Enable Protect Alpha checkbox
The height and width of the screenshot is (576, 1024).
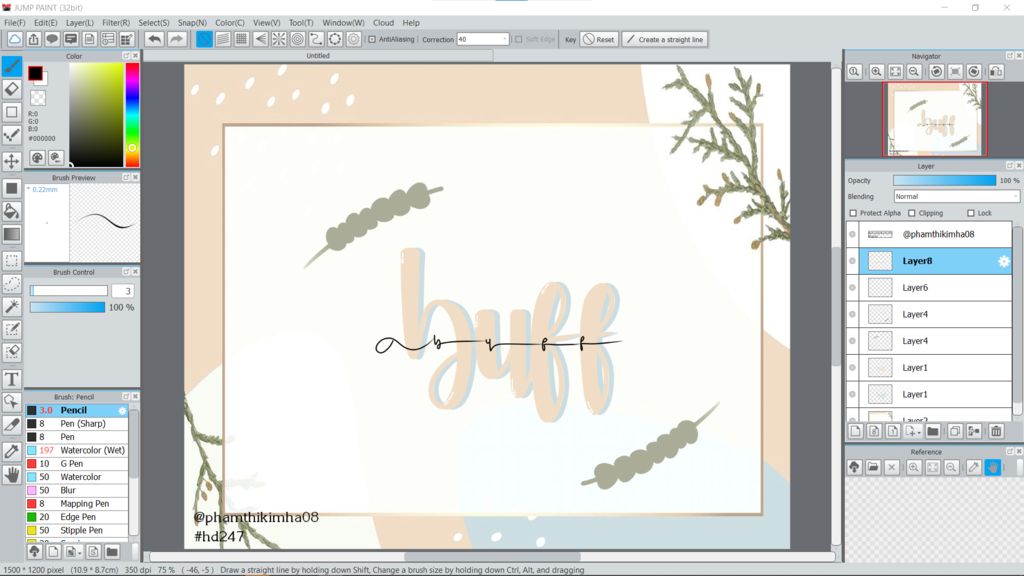853,213
